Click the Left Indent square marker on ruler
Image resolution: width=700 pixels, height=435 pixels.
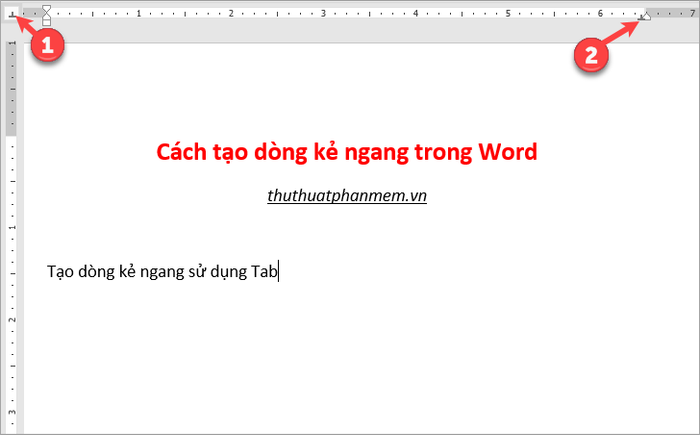click(46, 22)
